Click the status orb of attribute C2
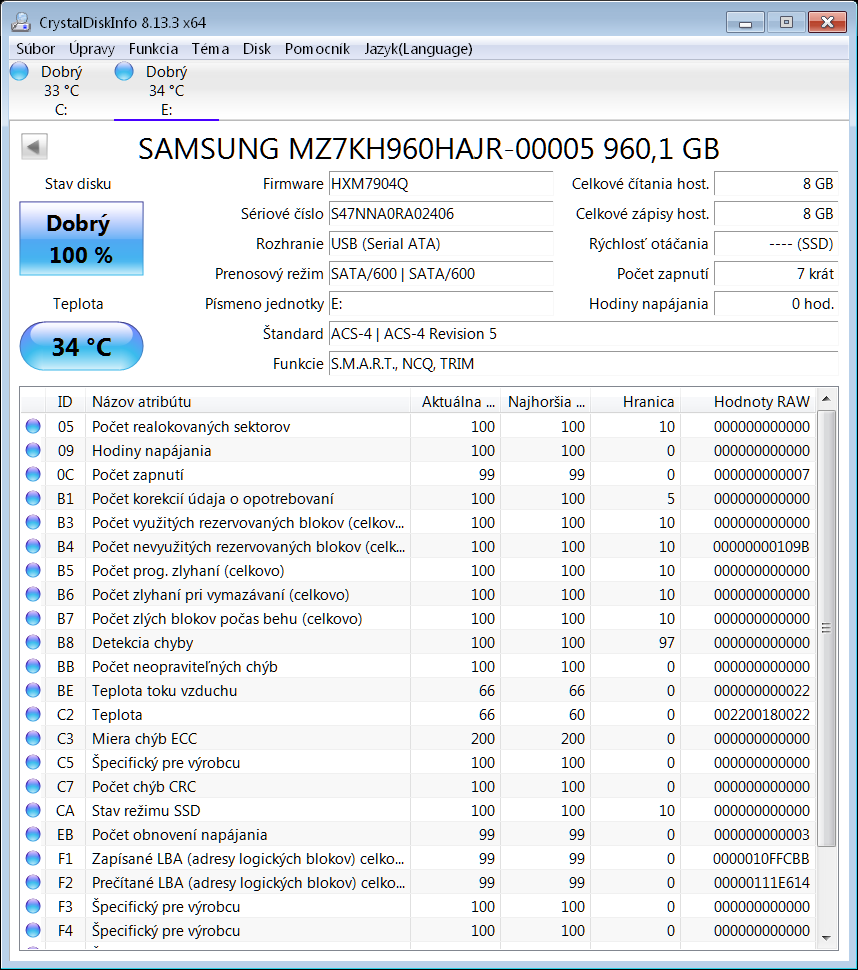This screenshot has height=970, width=858. [33, 715]
